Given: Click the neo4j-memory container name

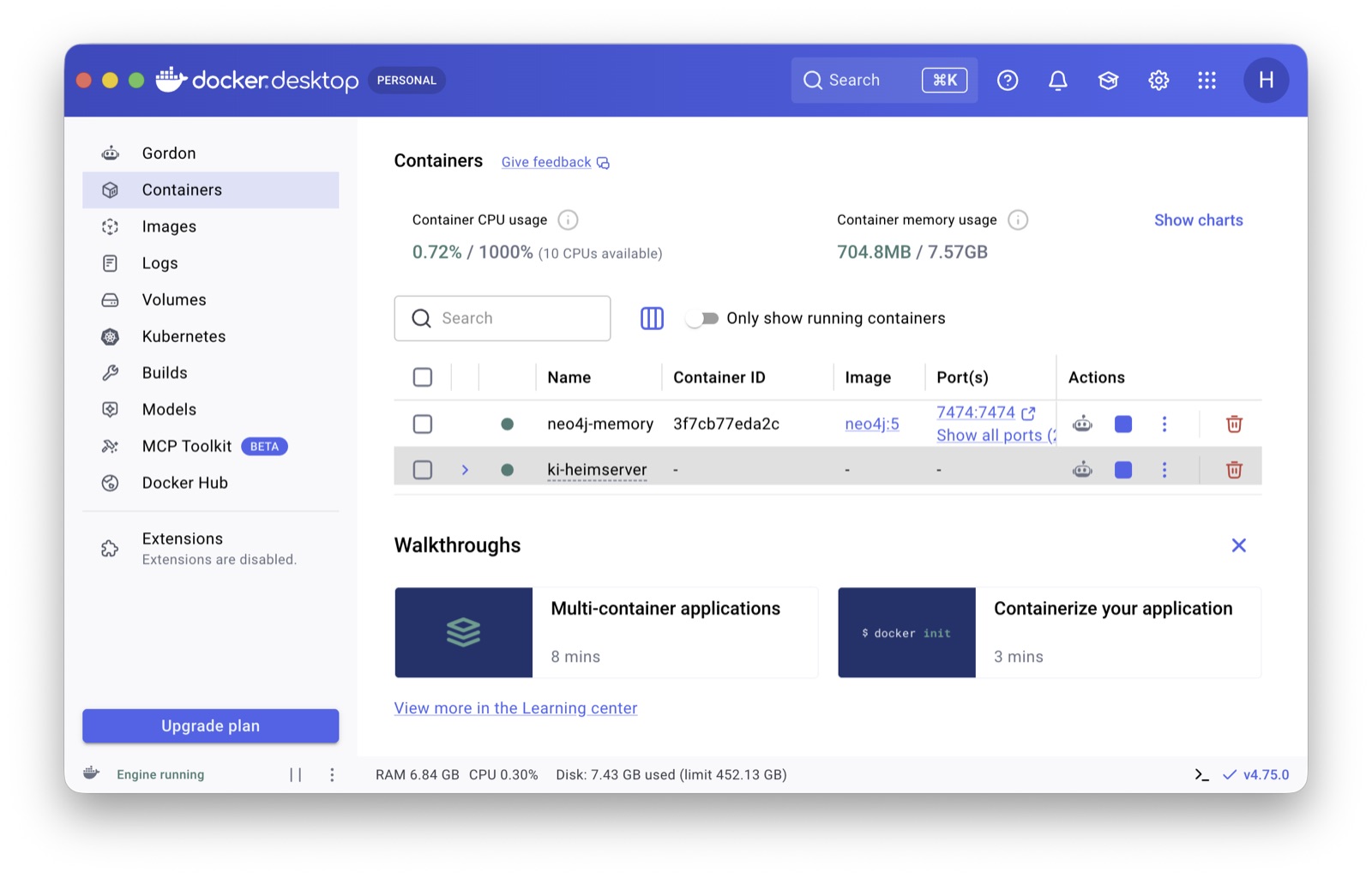Looking at the screenshot, I should tap(600, 424).
